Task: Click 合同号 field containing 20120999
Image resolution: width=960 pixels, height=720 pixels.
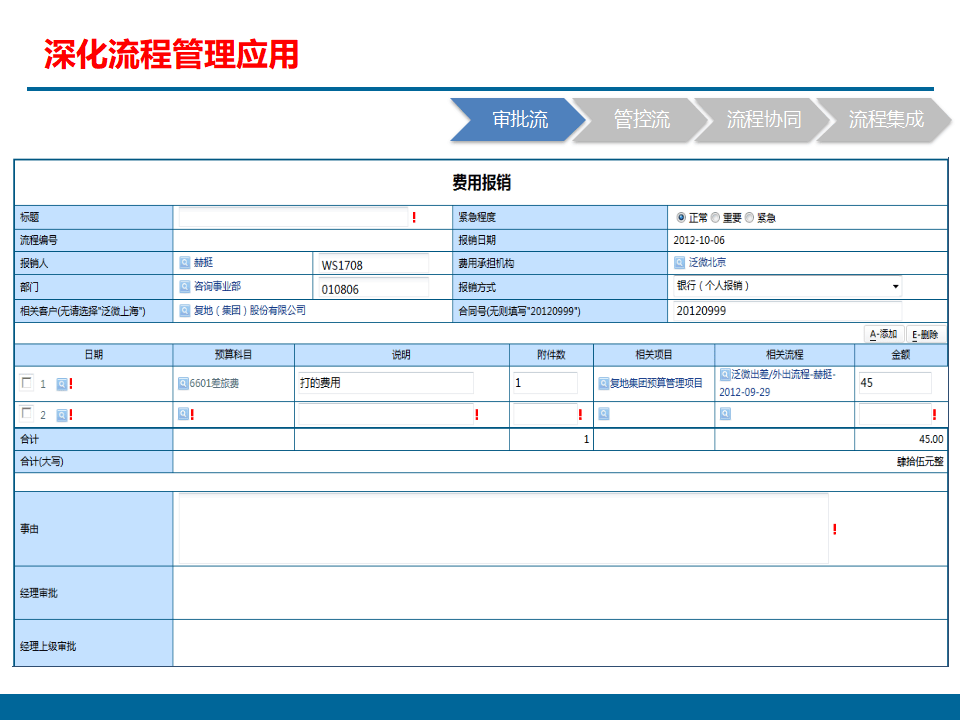Action: [787, 311]
